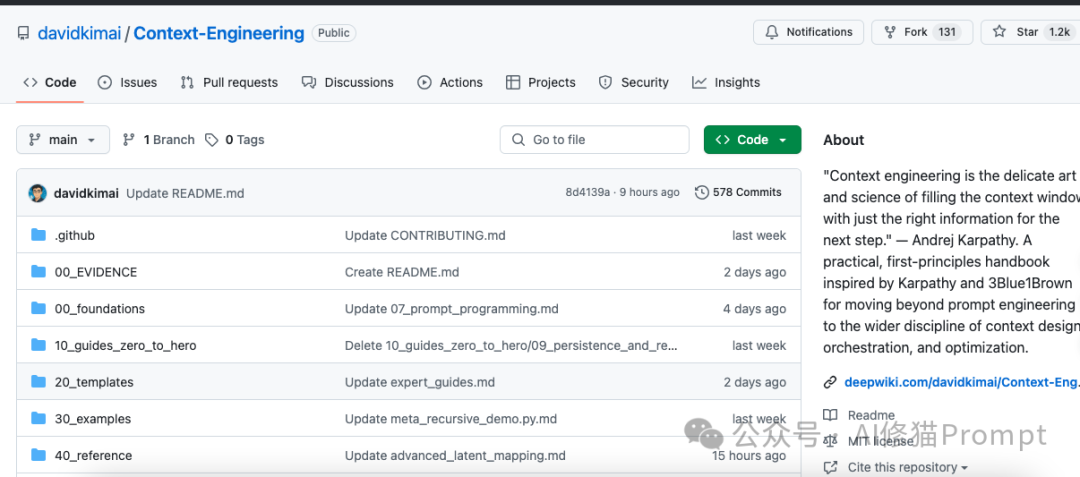Open the 40_reference folder
Screen dimensions: 1080x477
(93, 456)
